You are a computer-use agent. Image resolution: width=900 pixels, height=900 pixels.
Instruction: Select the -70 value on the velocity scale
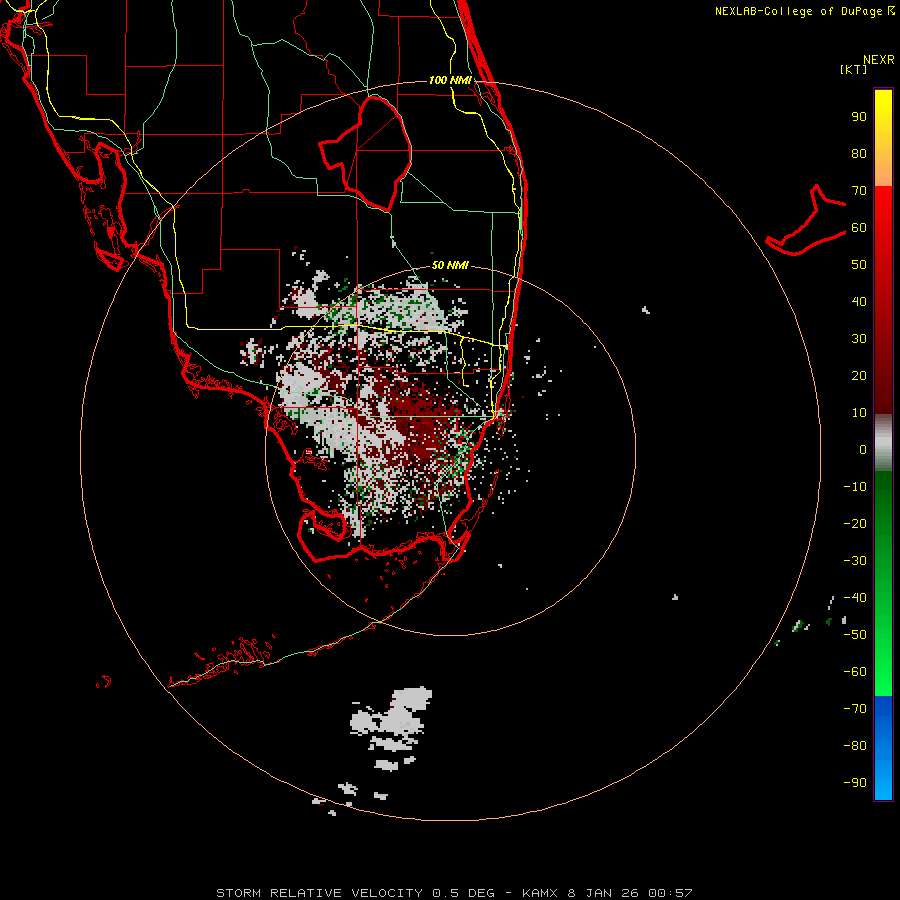855,708
